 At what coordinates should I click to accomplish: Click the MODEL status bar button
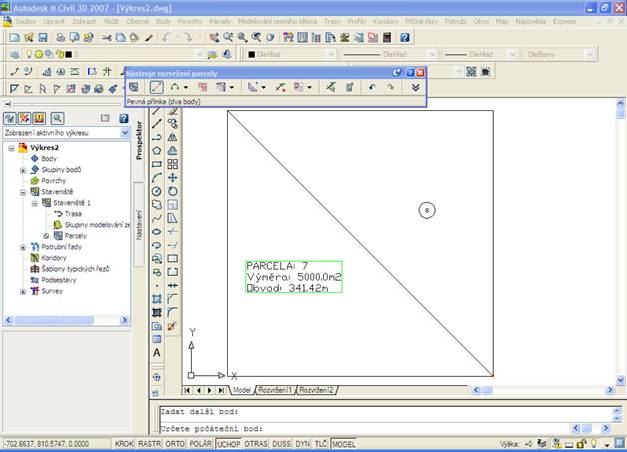click(x=343, y=444)
